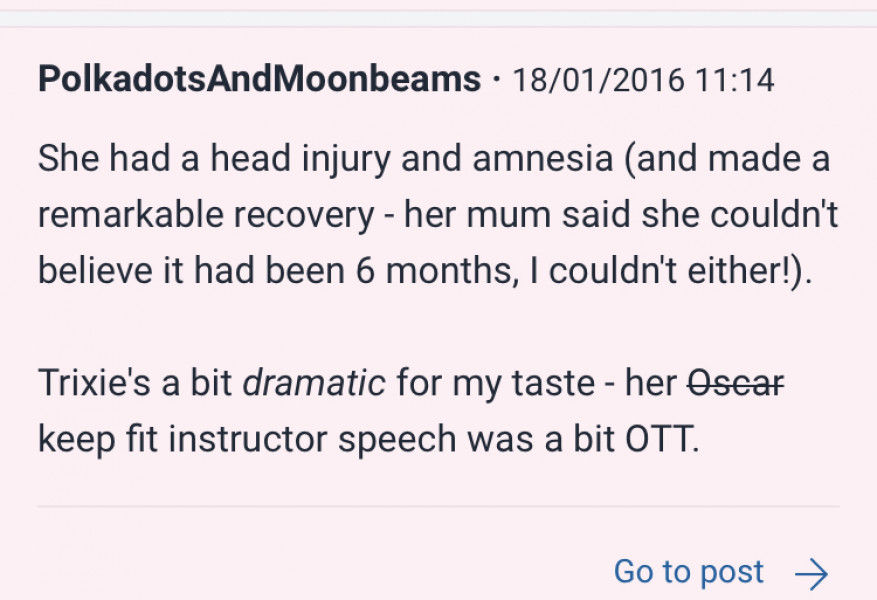Click the time 11:14 in the post header
The width and height of the screenshot is (877, 600).
[735, 80]
